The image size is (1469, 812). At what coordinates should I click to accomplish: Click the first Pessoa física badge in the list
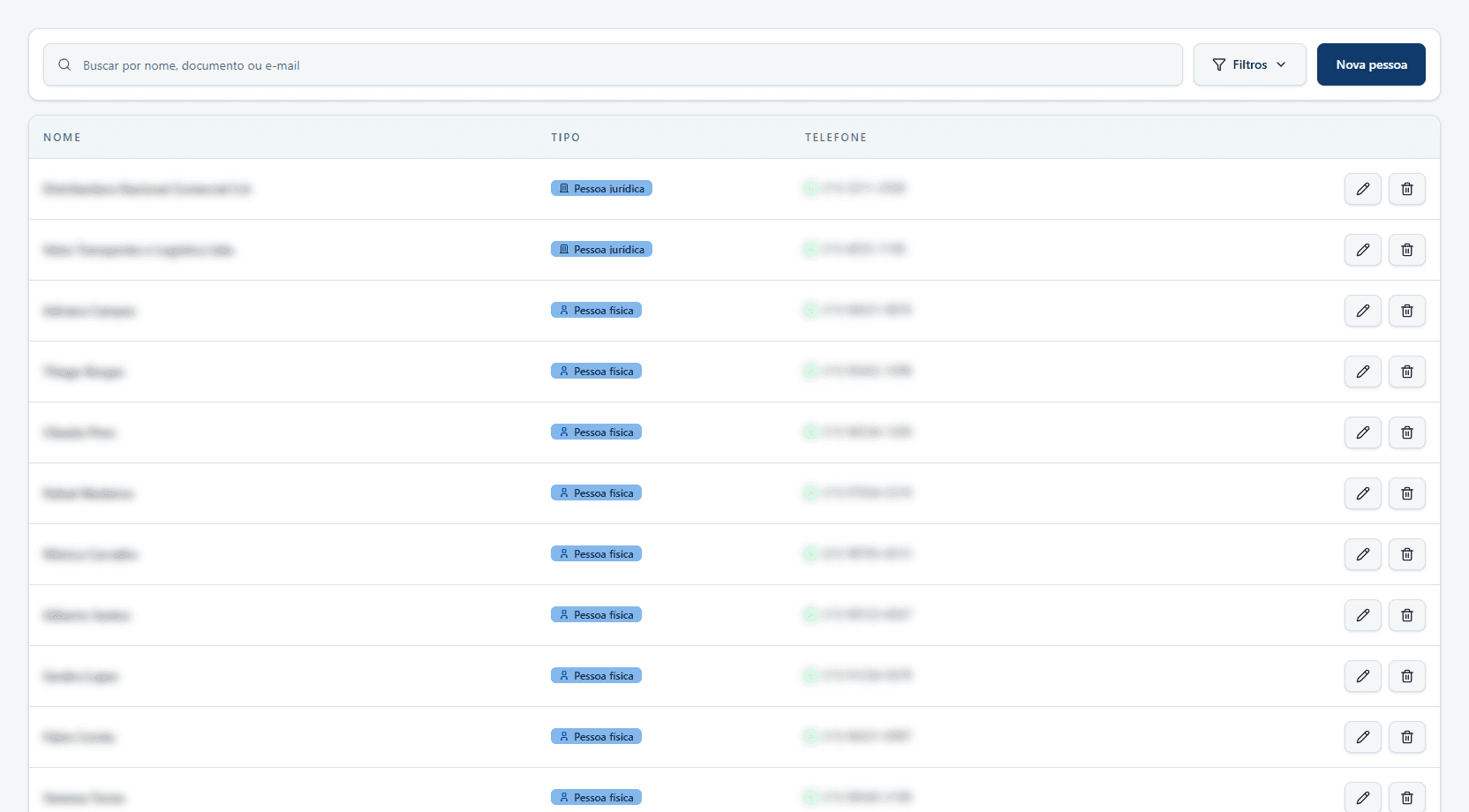point(596,310)
